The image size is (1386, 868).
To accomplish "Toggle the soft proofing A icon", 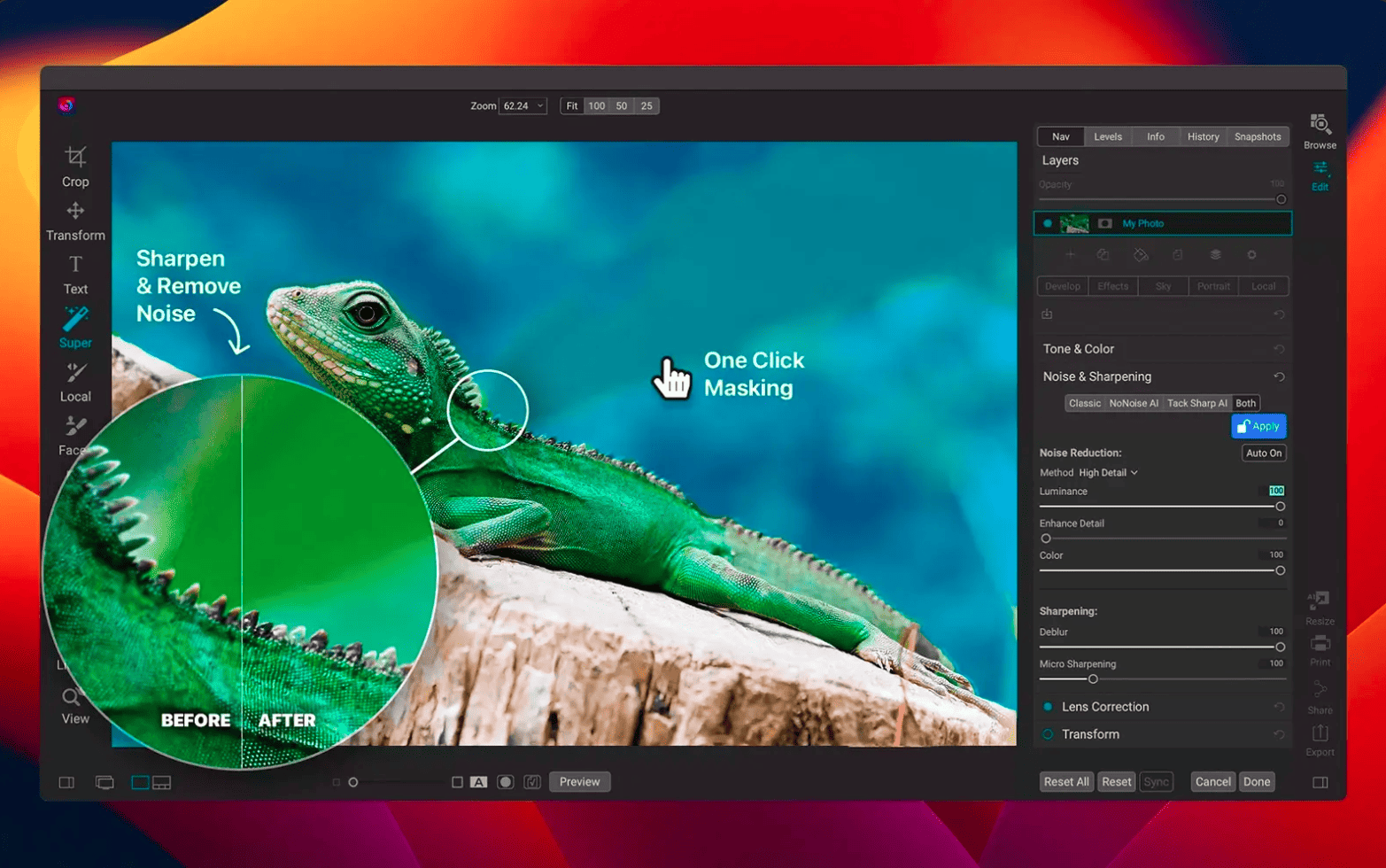I will tap(479, 782).
